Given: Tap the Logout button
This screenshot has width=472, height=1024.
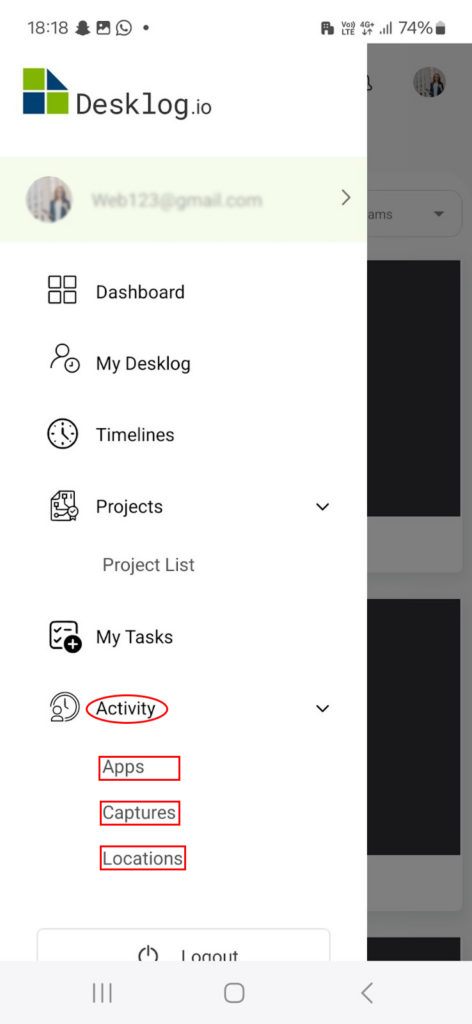Looking at the screenshot, I should click(183, 945).
